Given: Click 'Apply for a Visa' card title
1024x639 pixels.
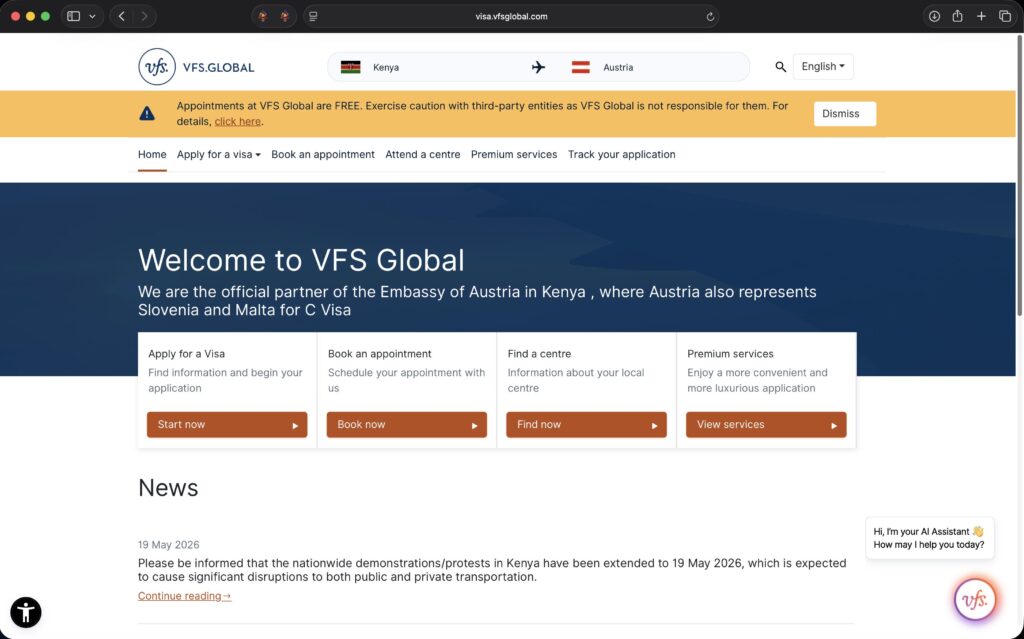Looking at the screenshot, I should (186, 354).
